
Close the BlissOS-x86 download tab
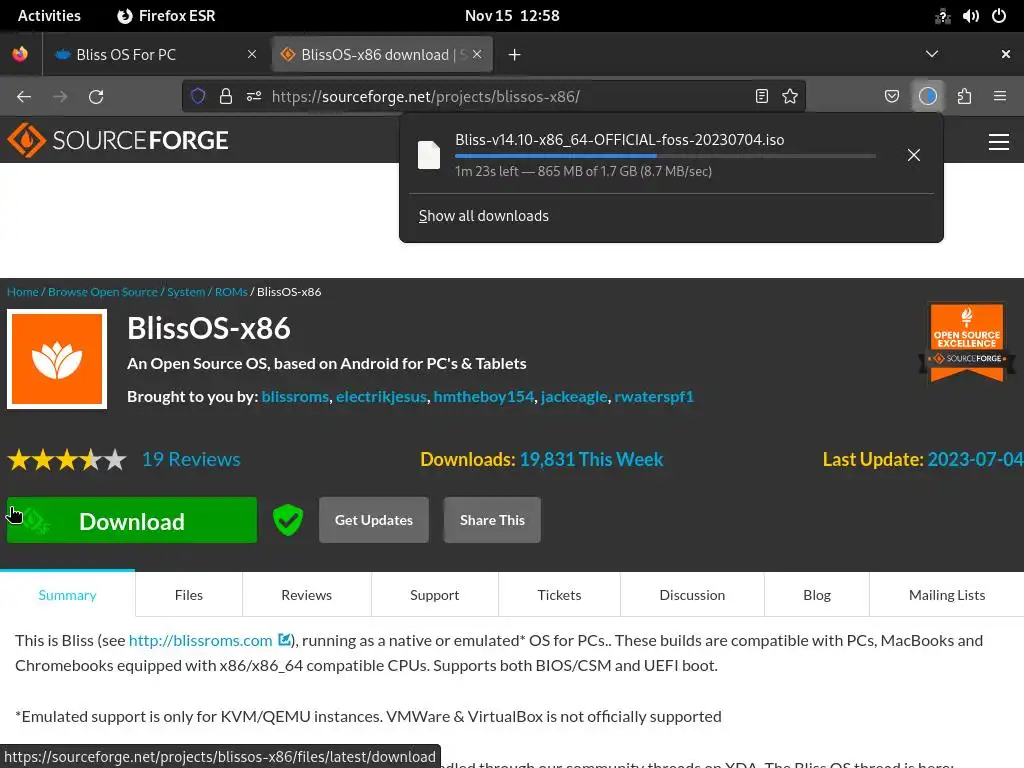coord(477,54)
